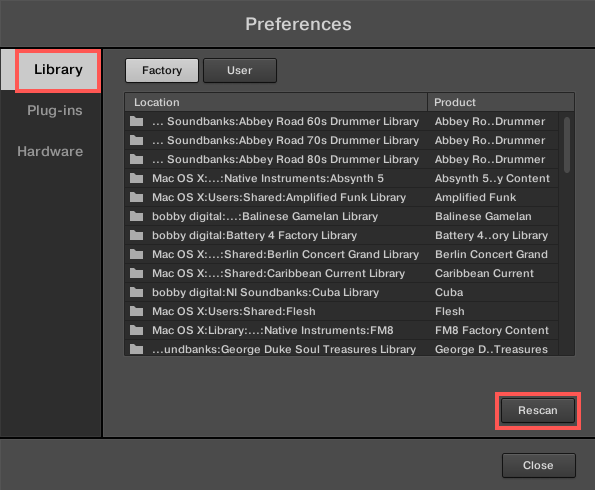The width and height of the screenshot is (595, 490).
Task: Sort list by Location column header
Action: coord(276,102)
